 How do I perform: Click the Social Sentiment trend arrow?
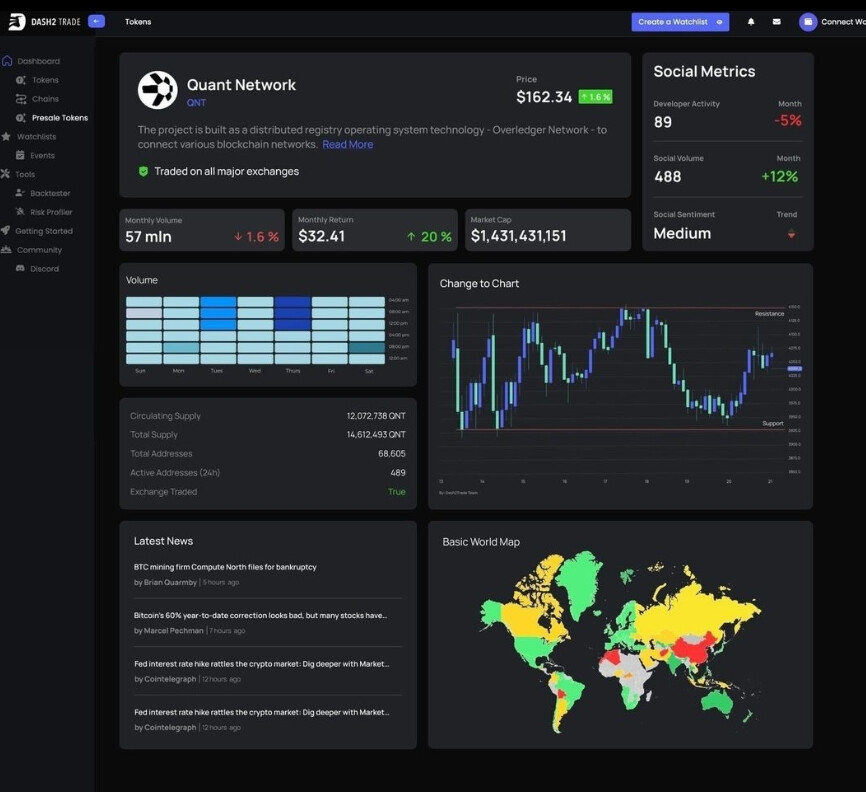click(x=791, y=234)
